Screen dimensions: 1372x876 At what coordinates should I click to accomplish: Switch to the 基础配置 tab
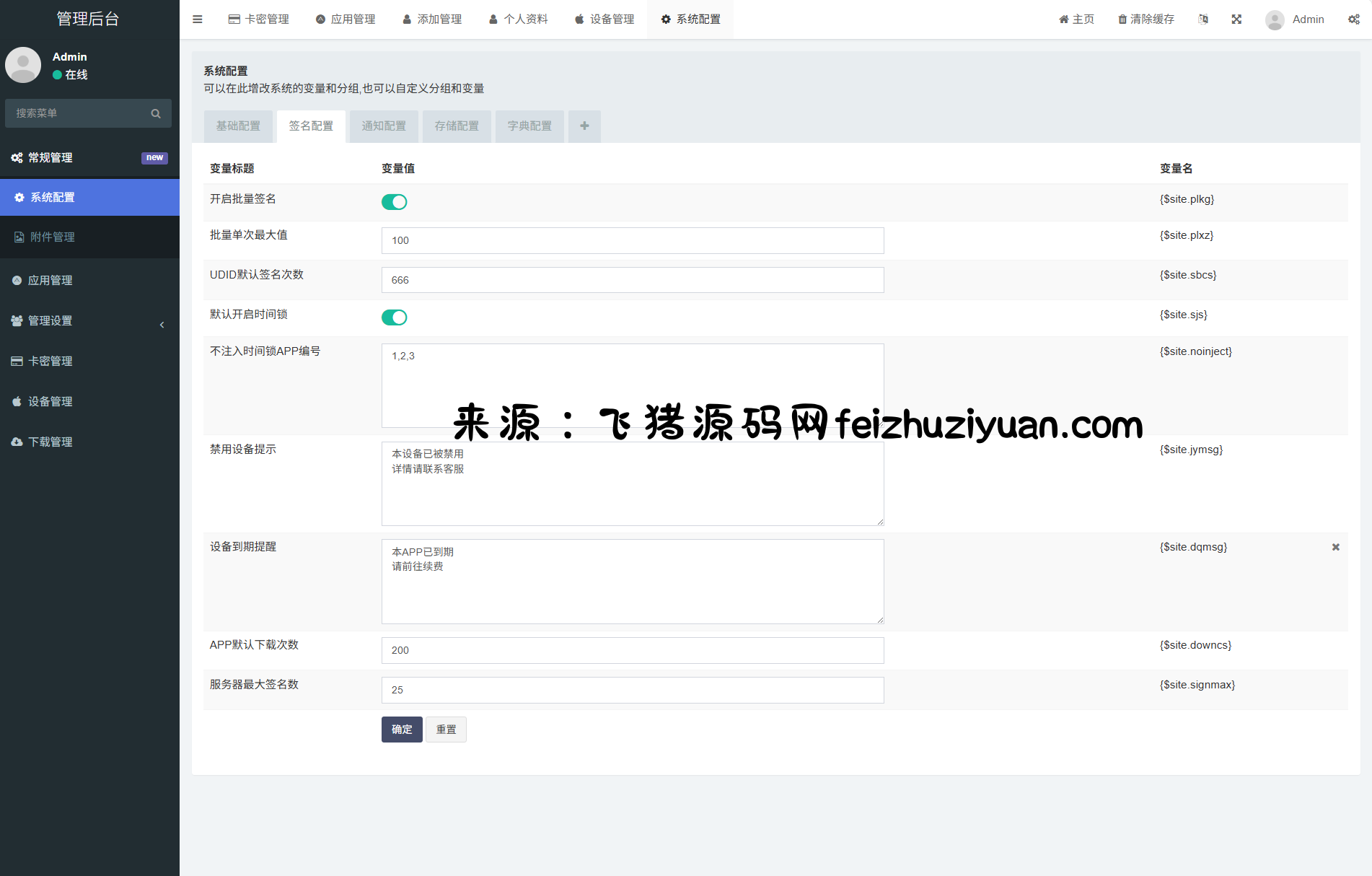(238, 126)
